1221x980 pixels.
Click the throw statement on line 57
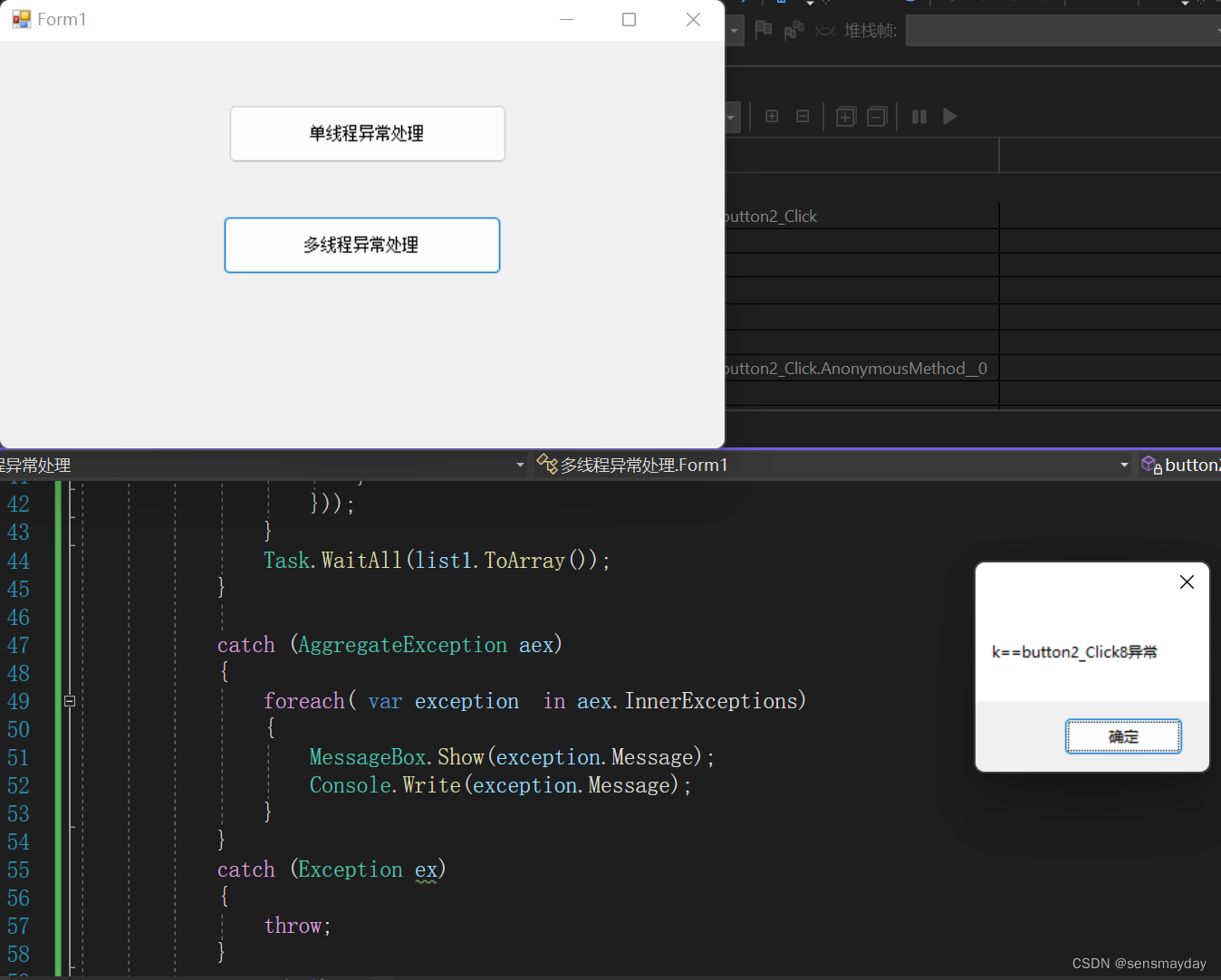(297, 926)
